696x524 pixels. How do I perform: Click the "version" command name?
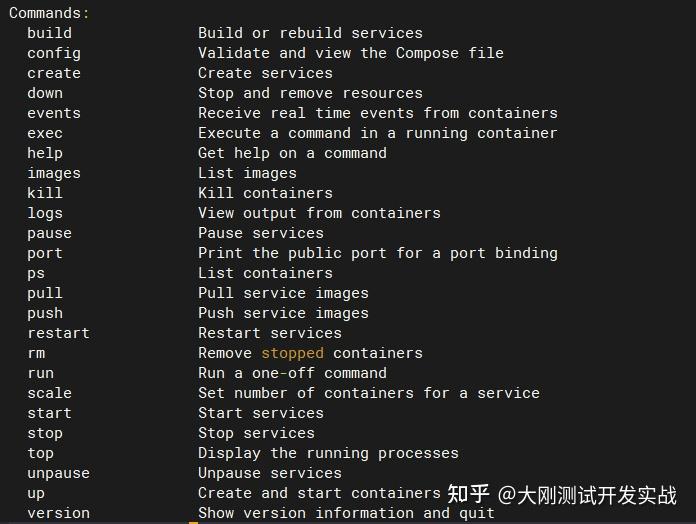point(58,513)
